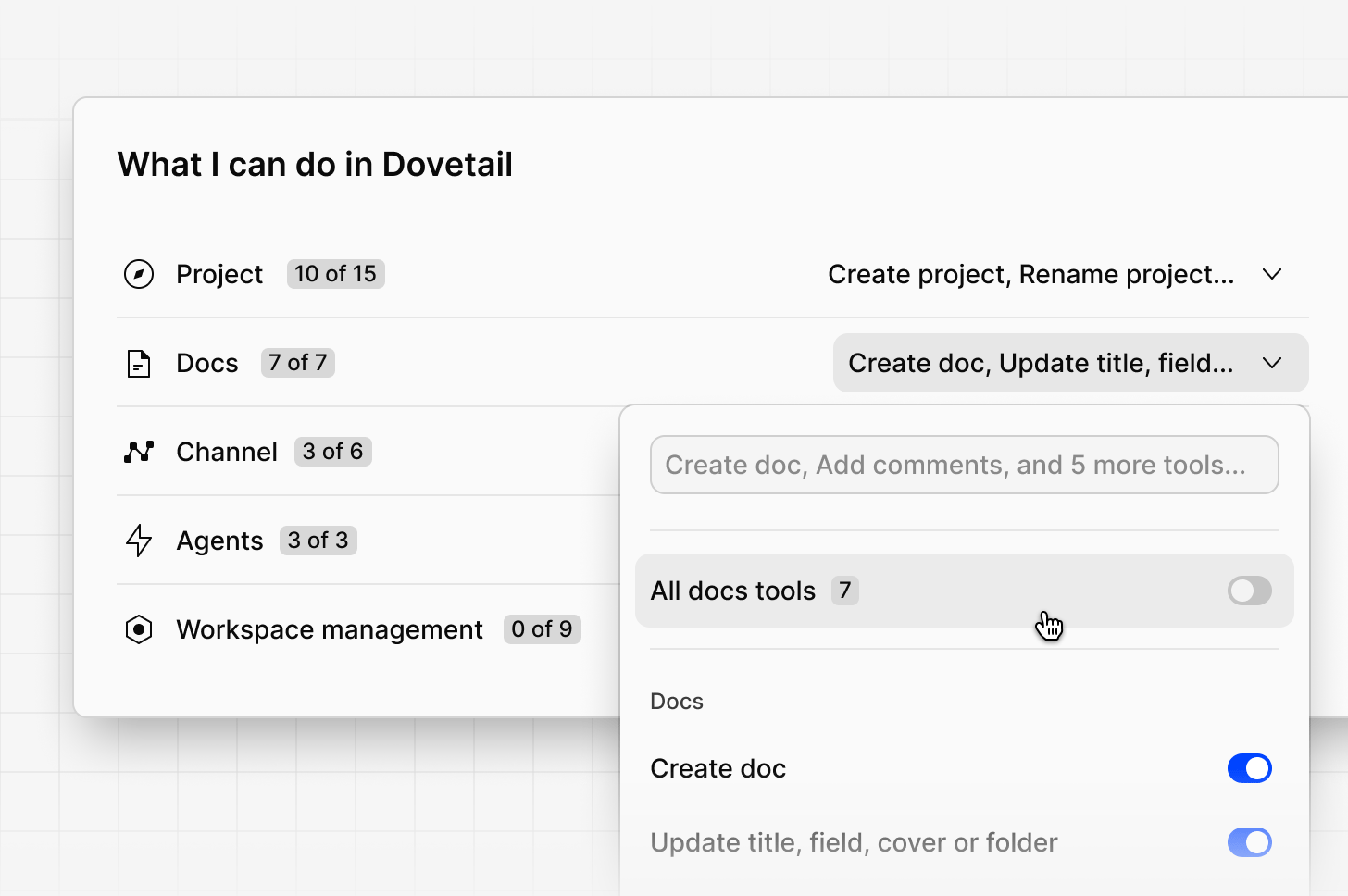Toggle Update title, field, cover or folder
Viewport: 1348px width, 896px height.
coord(1250,842)
